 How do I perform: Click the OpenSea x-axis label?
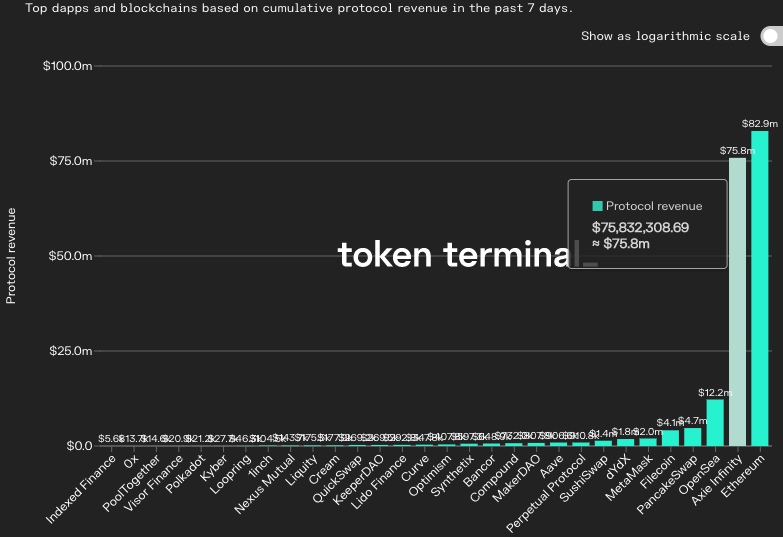(x=699, y=475)
